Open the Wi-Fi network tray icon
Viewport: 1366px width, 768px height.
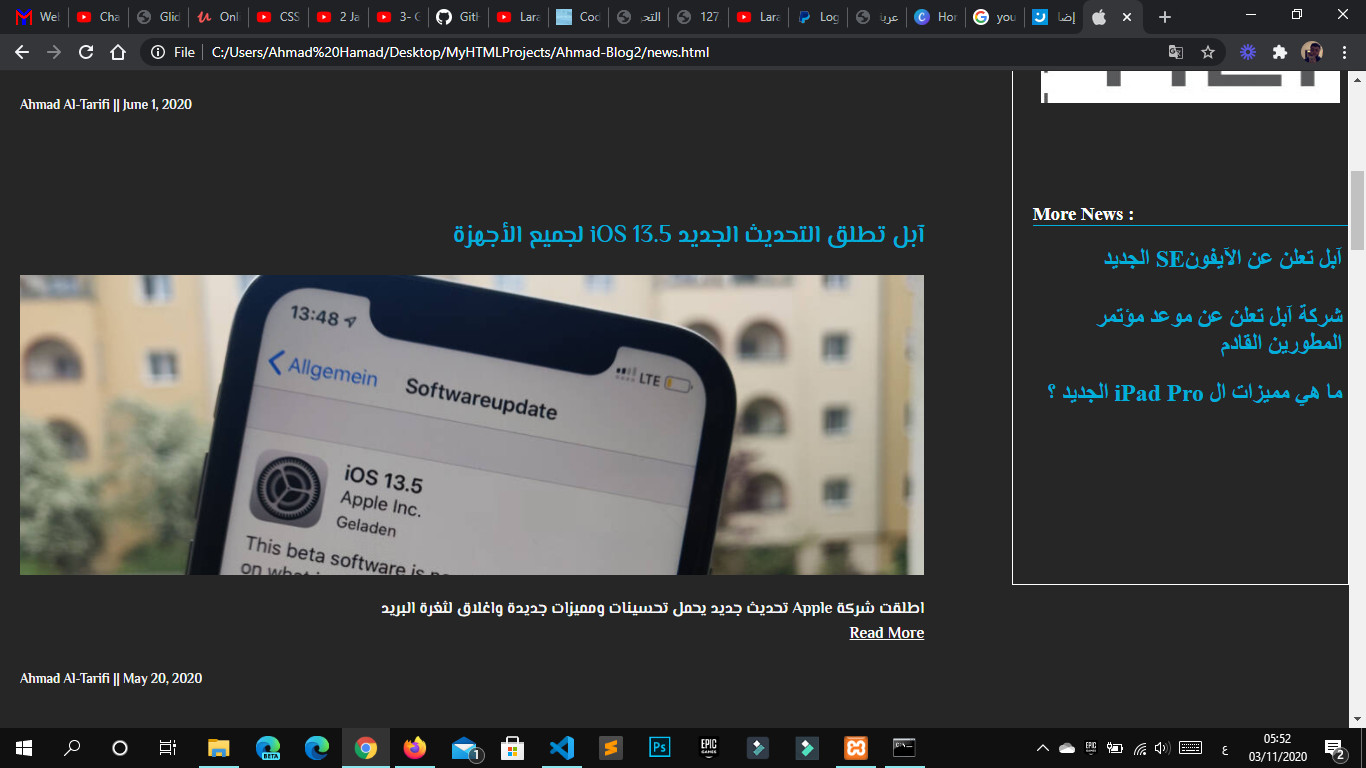(1138, 748)
